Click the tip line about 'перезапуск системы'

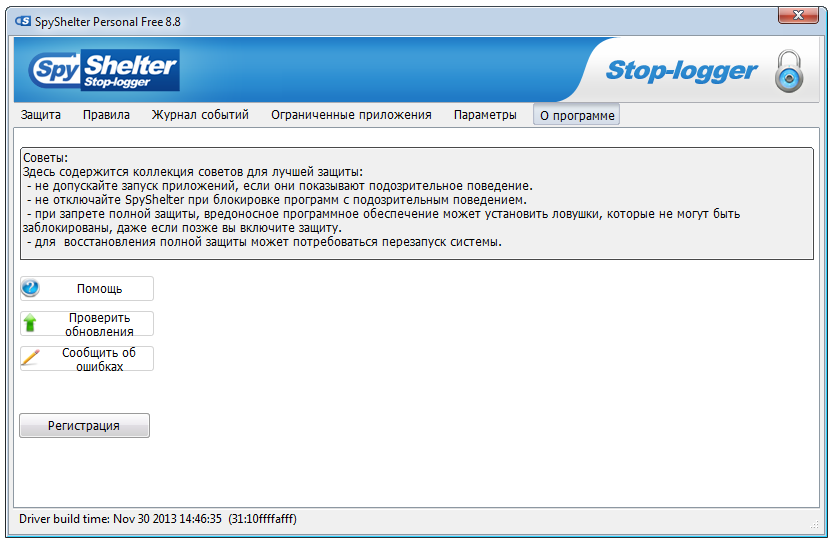pos(265,242)
